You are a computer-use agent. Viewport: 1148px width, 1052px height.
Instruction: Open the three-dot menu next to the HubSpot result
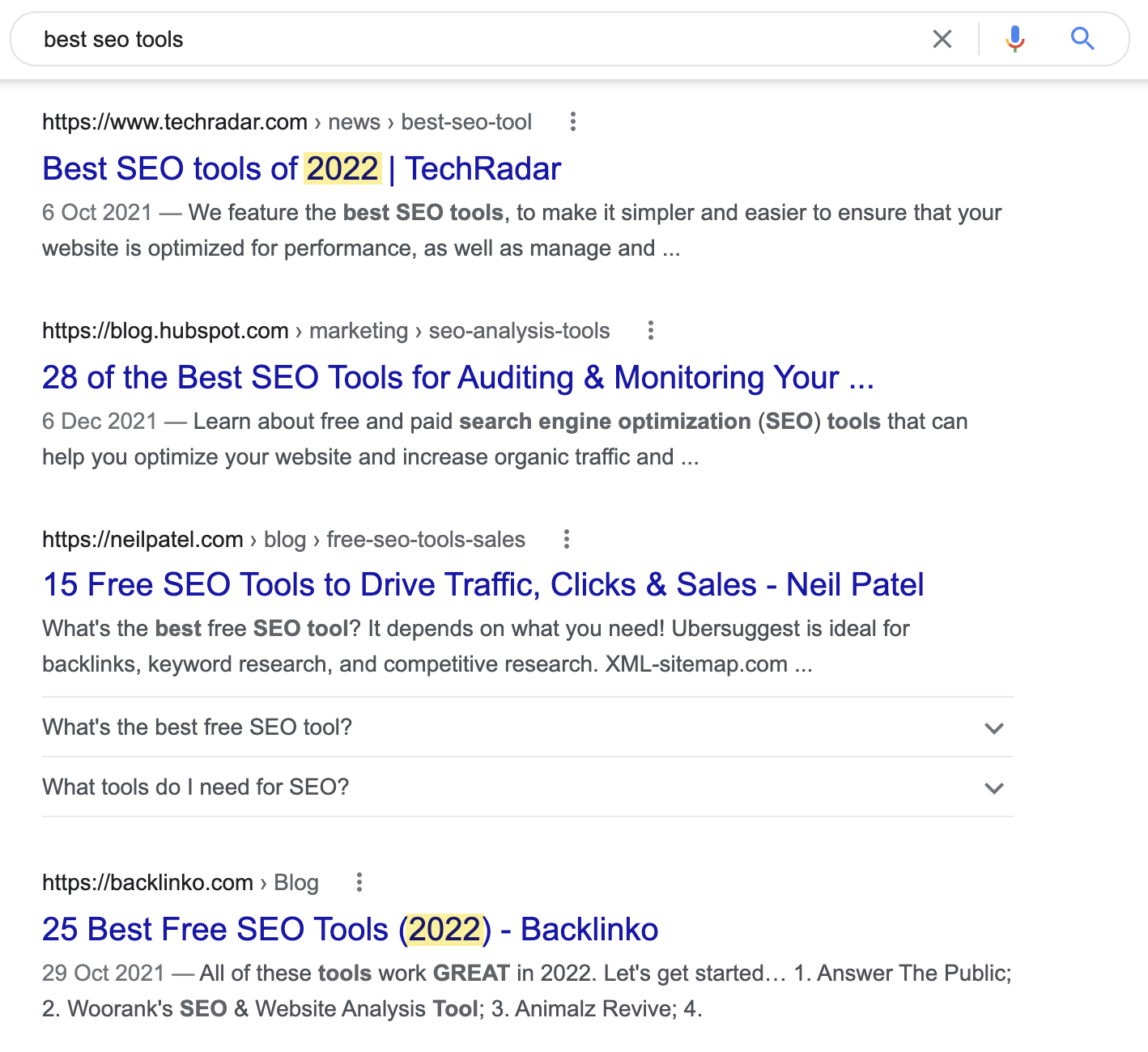tap(651, 330)
